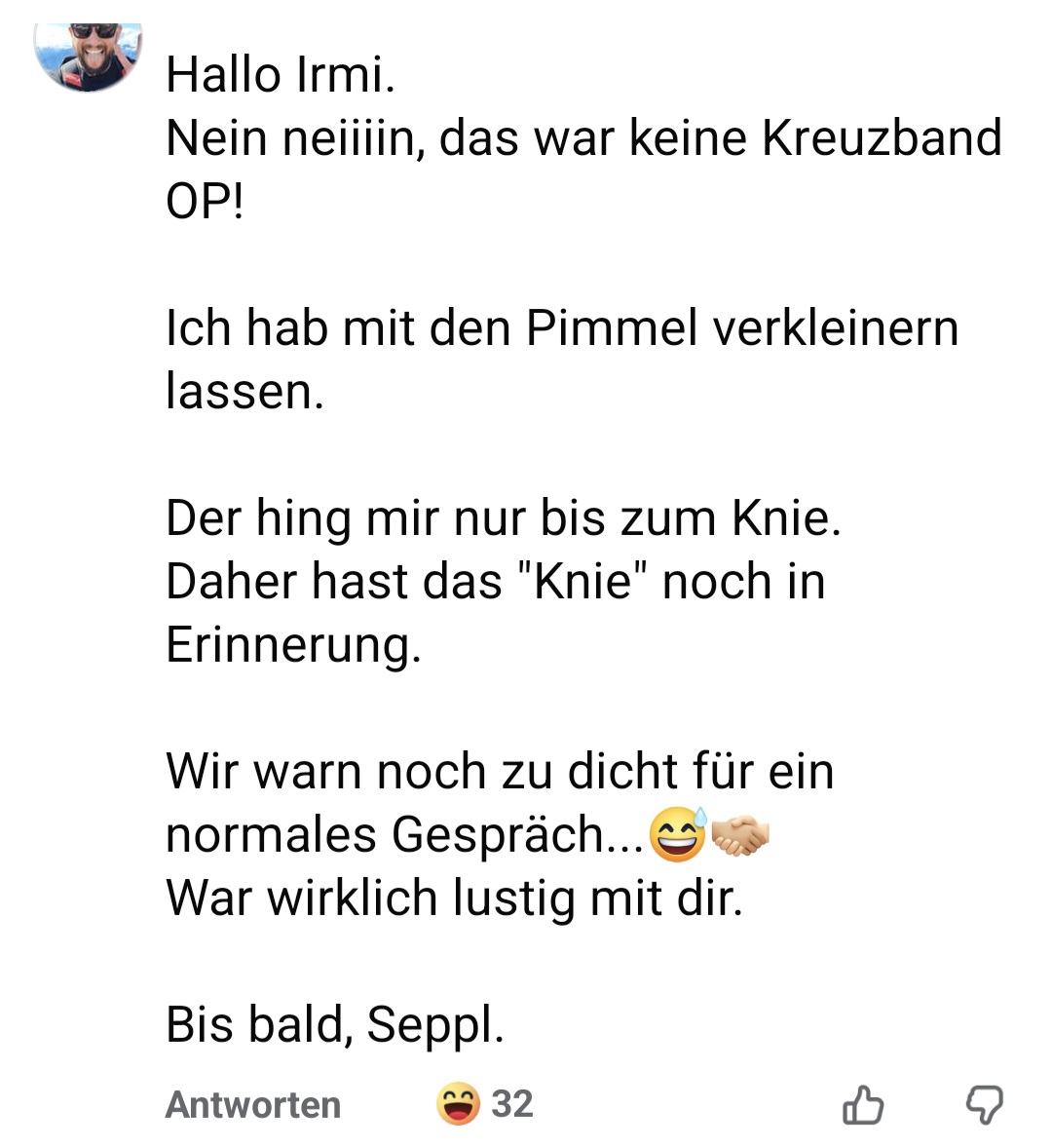Click the line "Wir warn noch zu dicht"
The image size is (1052, 1148).
(x=500, y=772)
